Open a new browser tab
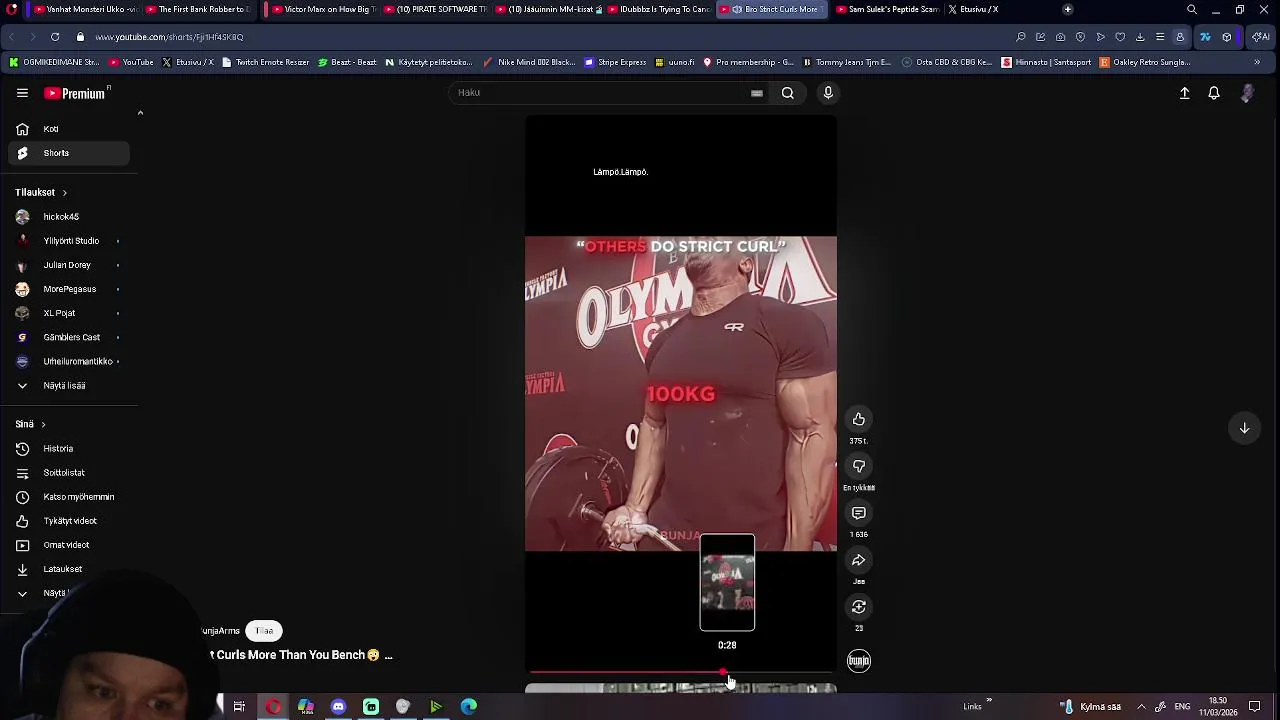Image resolution: width=1280 pixels, height=720 pixels. [x=1067, y=9]
